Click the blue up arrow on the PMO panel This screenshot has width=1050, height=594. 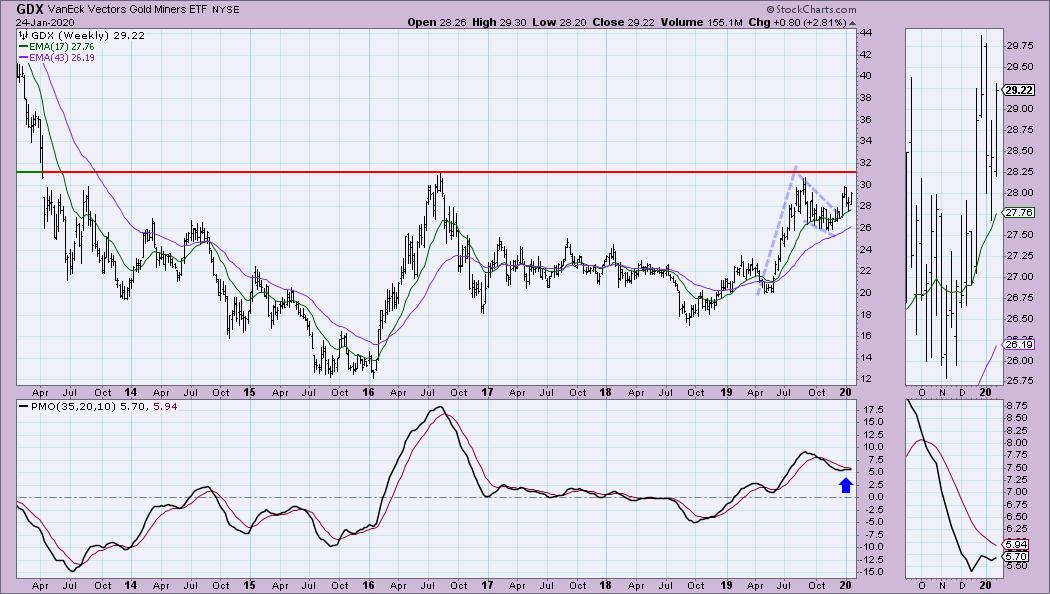(x=845, y=485)
